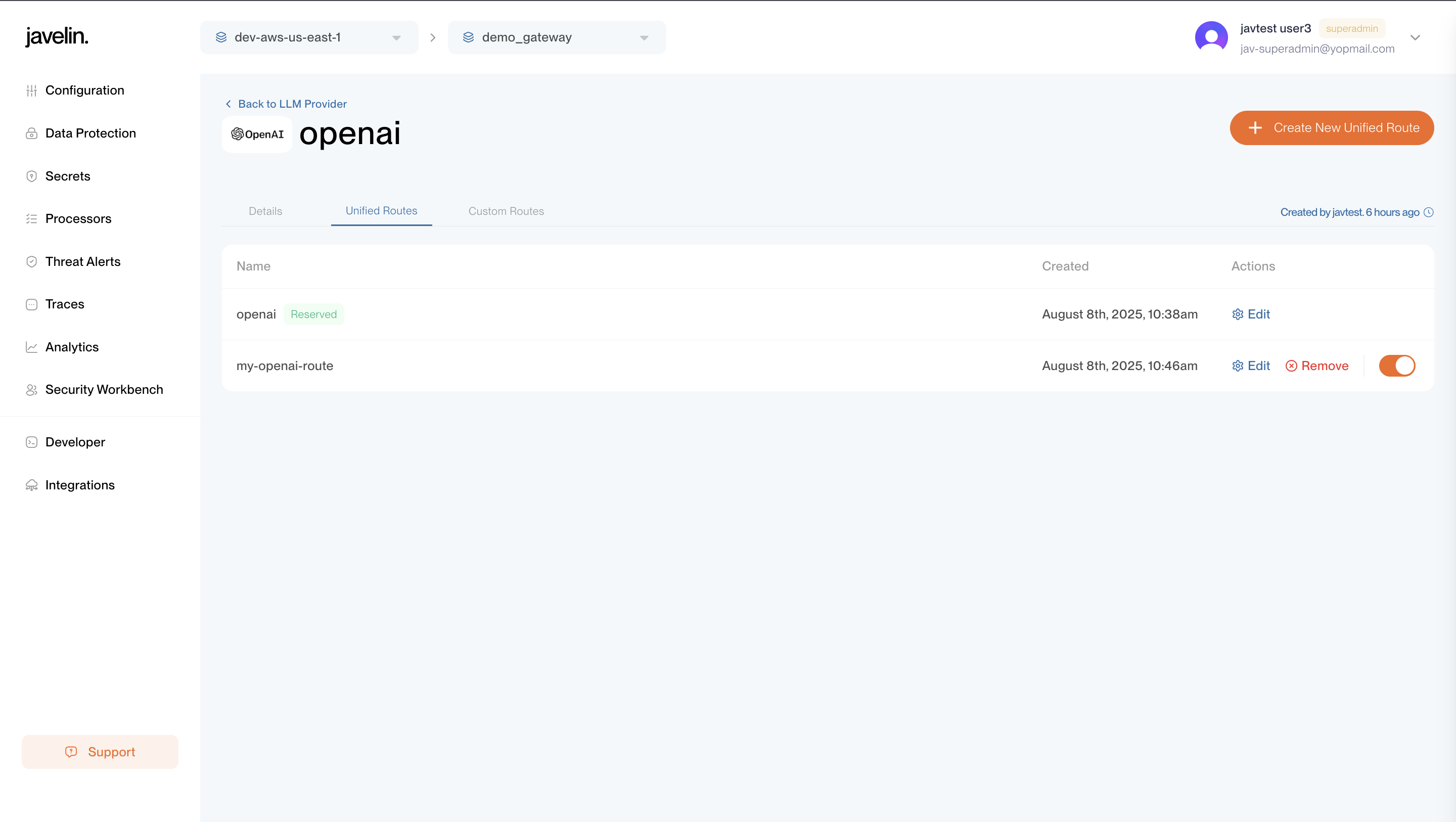Click Create New Unified Route button

point(1332,128)
